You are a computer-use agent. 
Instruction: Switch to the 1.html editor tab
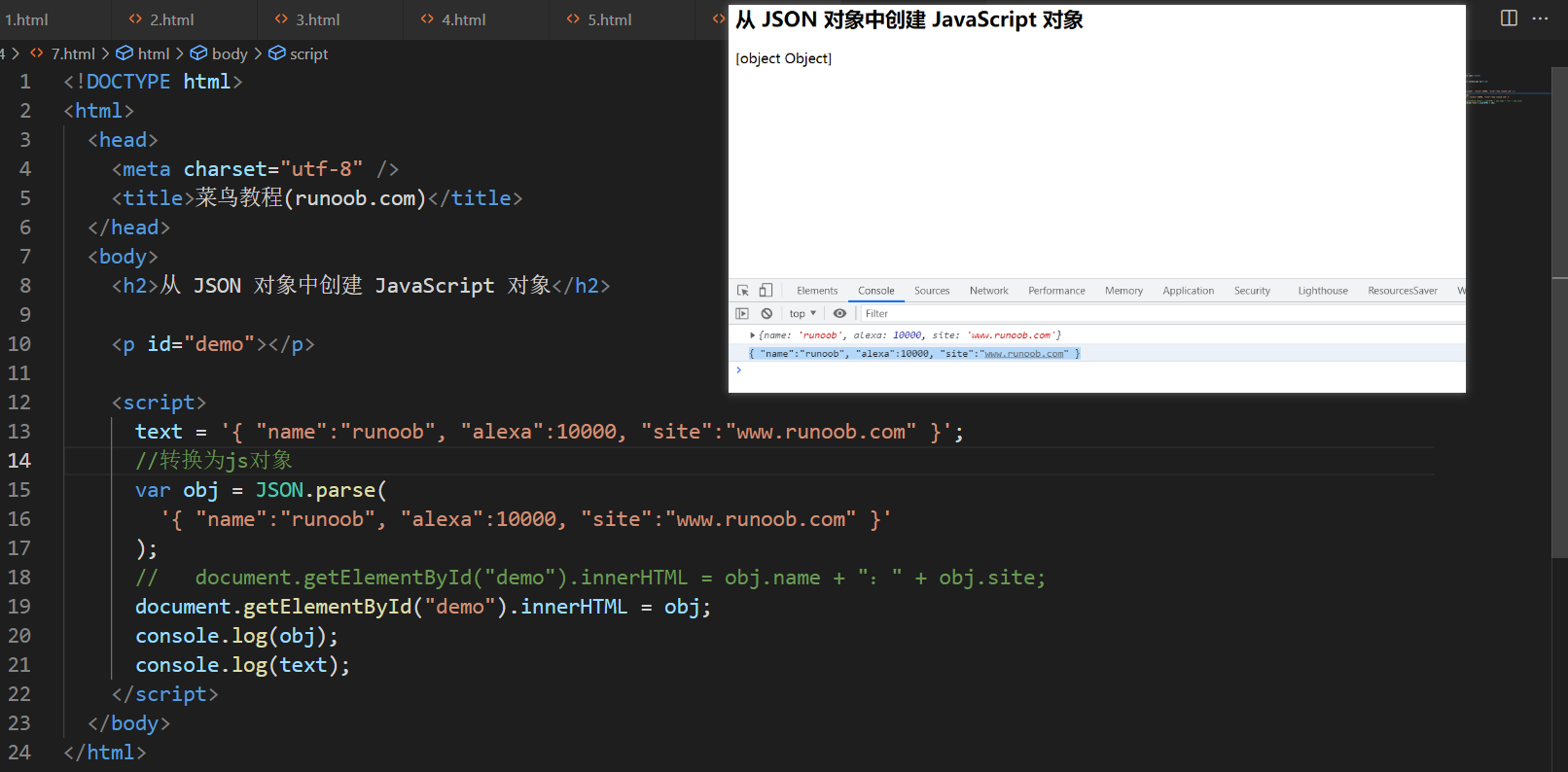click(x=27, y=19)
